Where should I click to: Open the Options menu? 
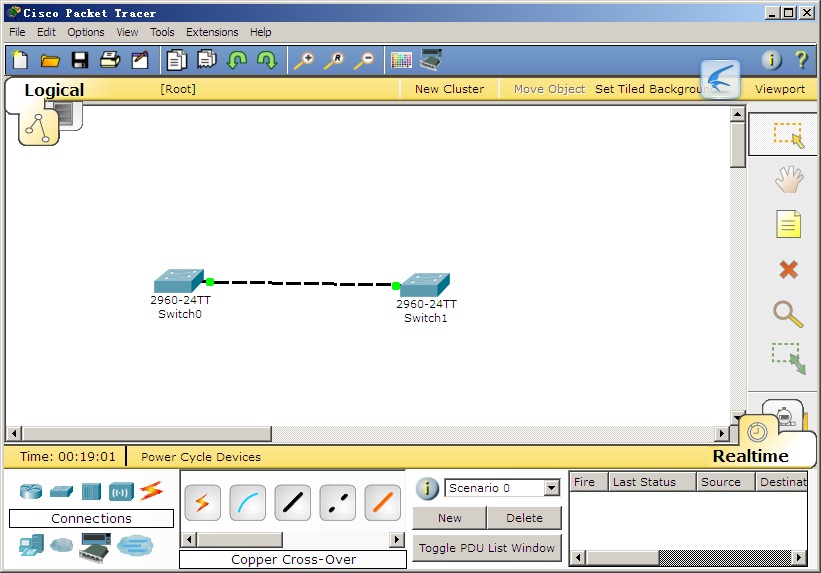click(86, 32)
